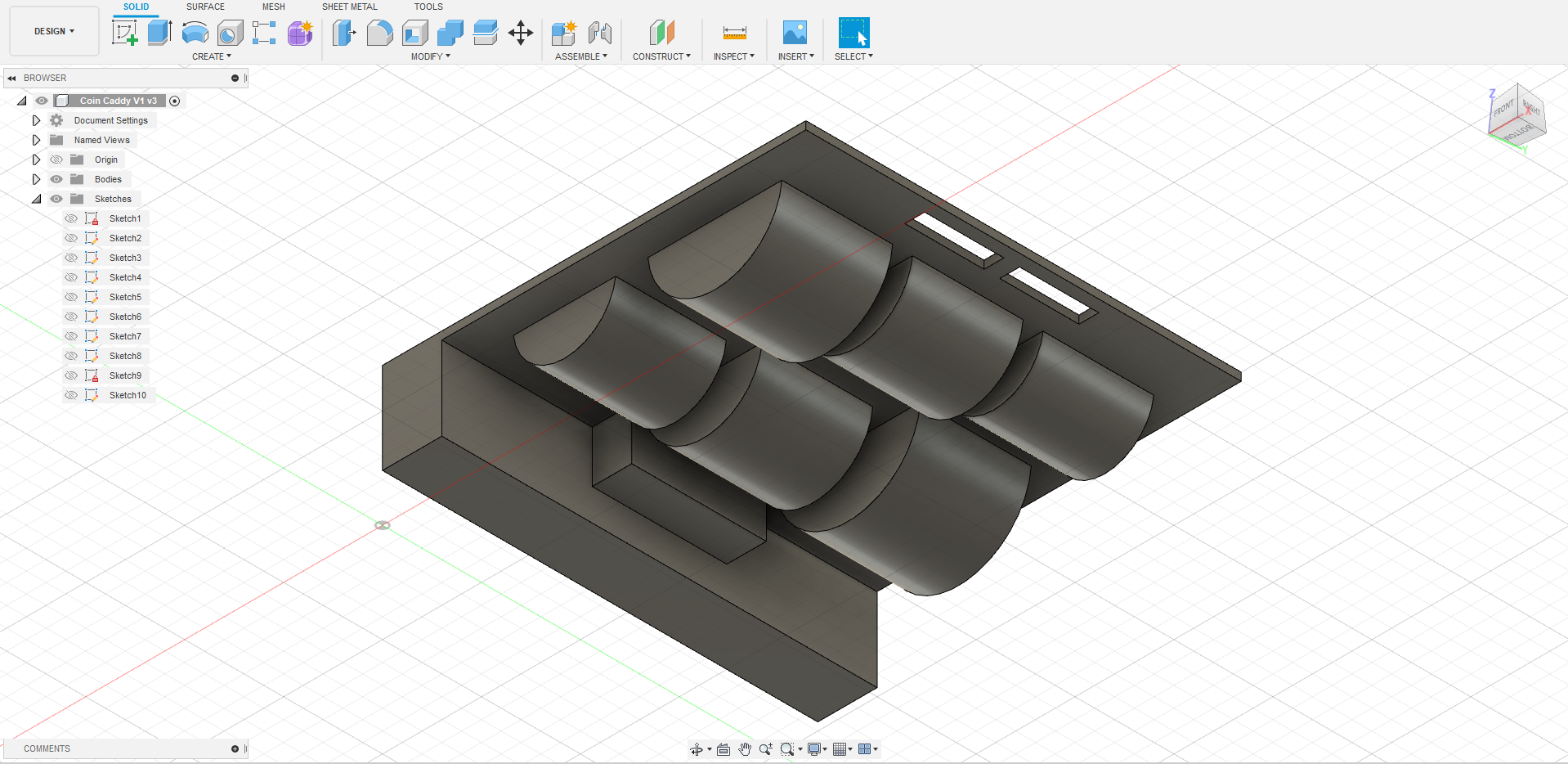Show Sketch7 using its eye icon
Image resolution: width=1568 pixels, height=764 pixels.
(x=71, y=336)
